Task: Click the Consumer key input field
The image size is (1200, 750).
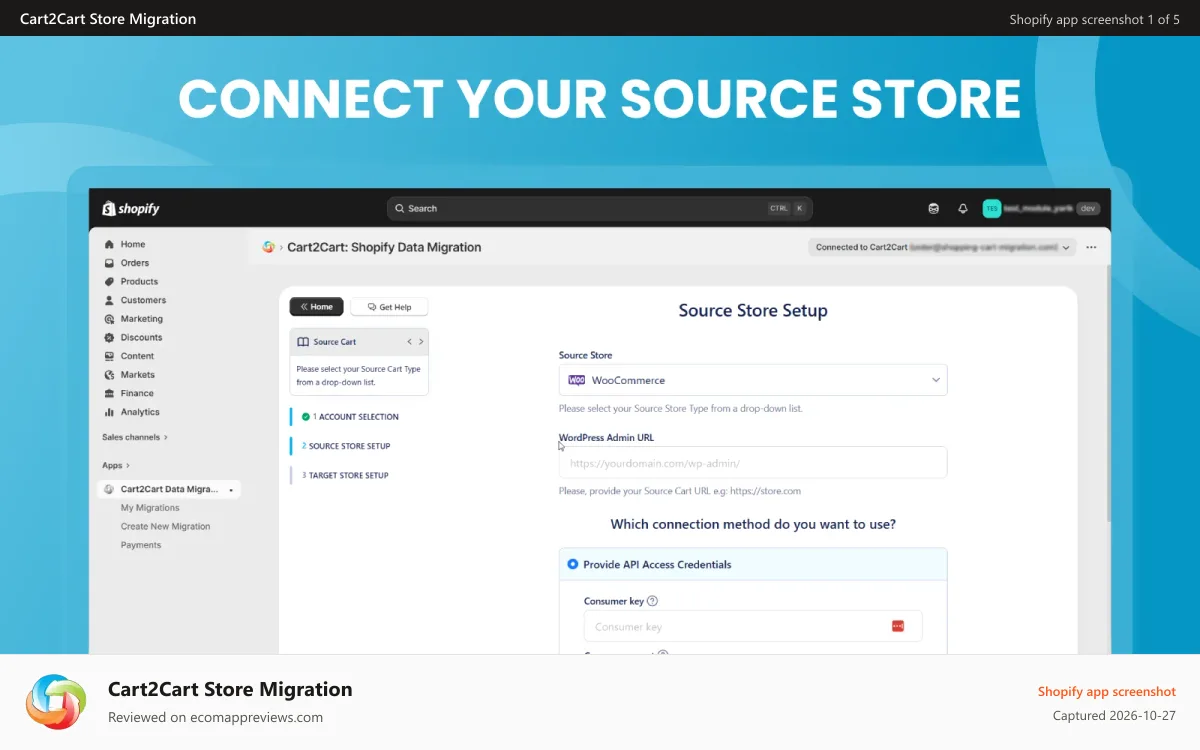Action: tap(753, 626)
